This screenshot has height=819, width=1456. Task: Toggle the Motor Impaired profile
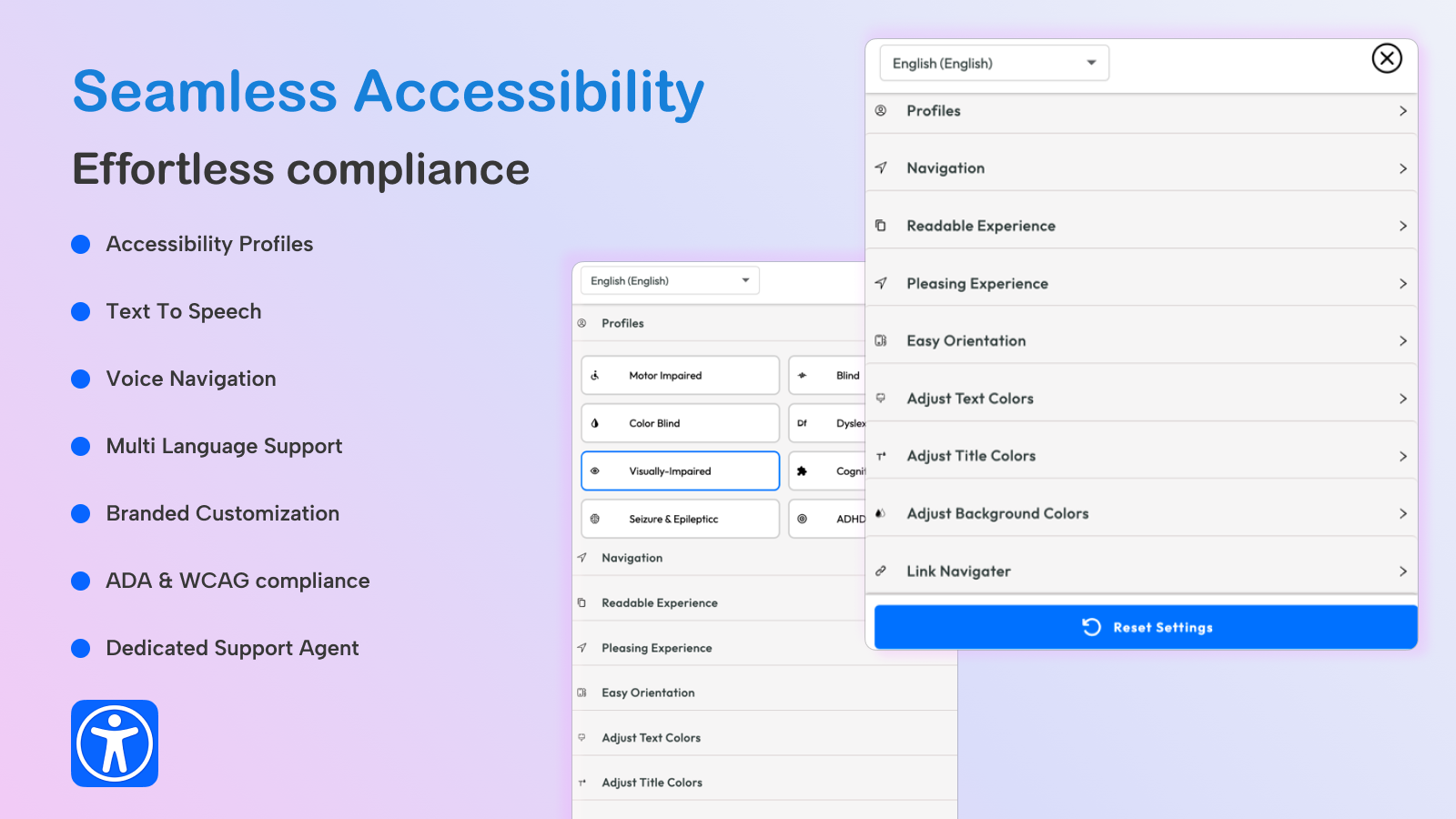tap(680, 376)
